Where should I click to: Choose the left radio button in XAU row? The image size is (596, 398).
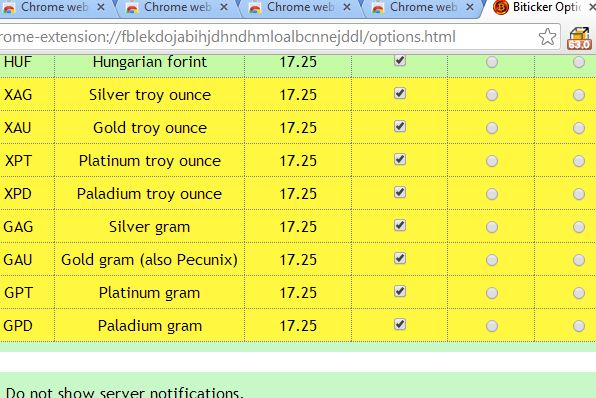coord(492,128)
